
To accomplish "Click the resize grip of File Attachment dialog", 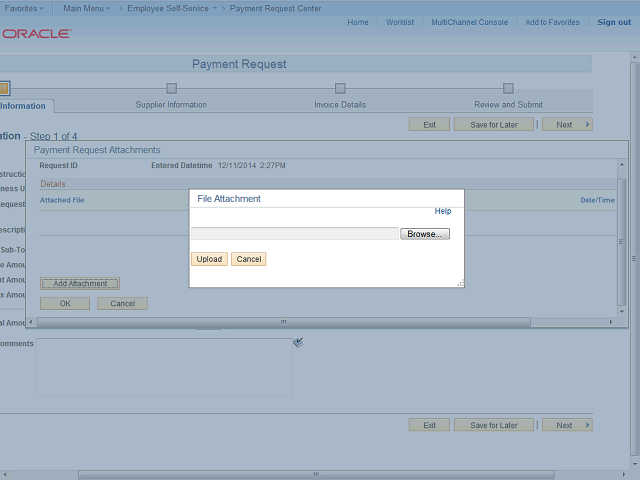I will (x=460, y=283).
